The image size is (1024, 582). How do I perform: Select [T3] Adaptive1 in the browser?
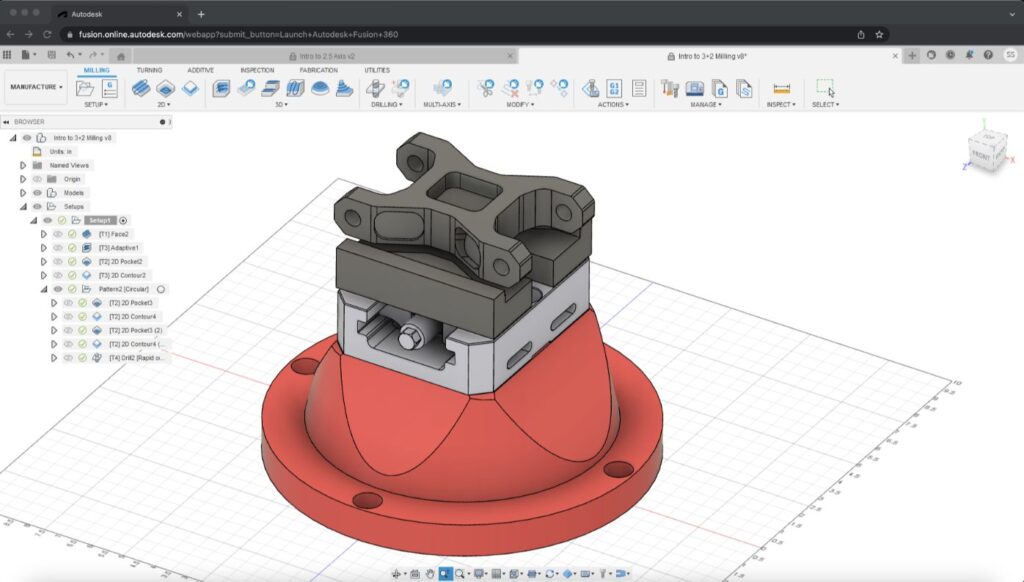[119, 248]
